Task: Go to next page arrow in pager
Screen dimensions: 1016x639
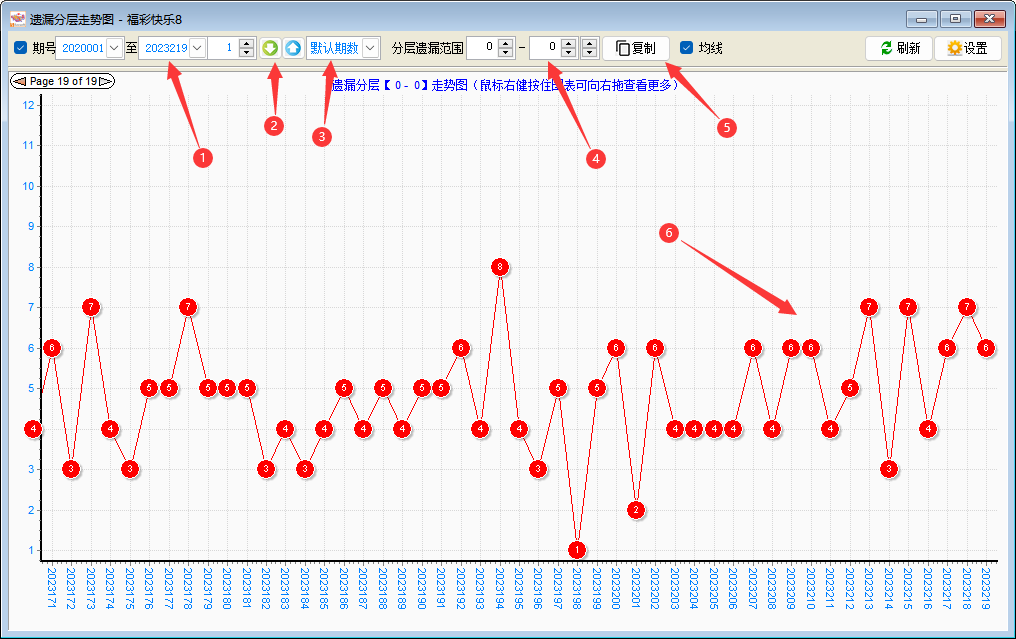Action: pyautogui.click(x=105, y=81)
